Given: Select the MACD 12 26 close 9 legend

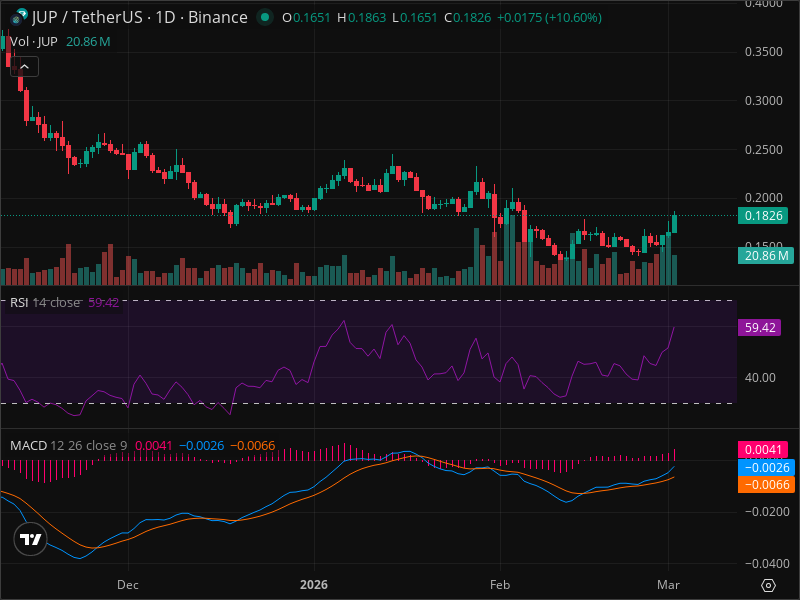Looking at the screenshot, I should click(x=68, y=445).
